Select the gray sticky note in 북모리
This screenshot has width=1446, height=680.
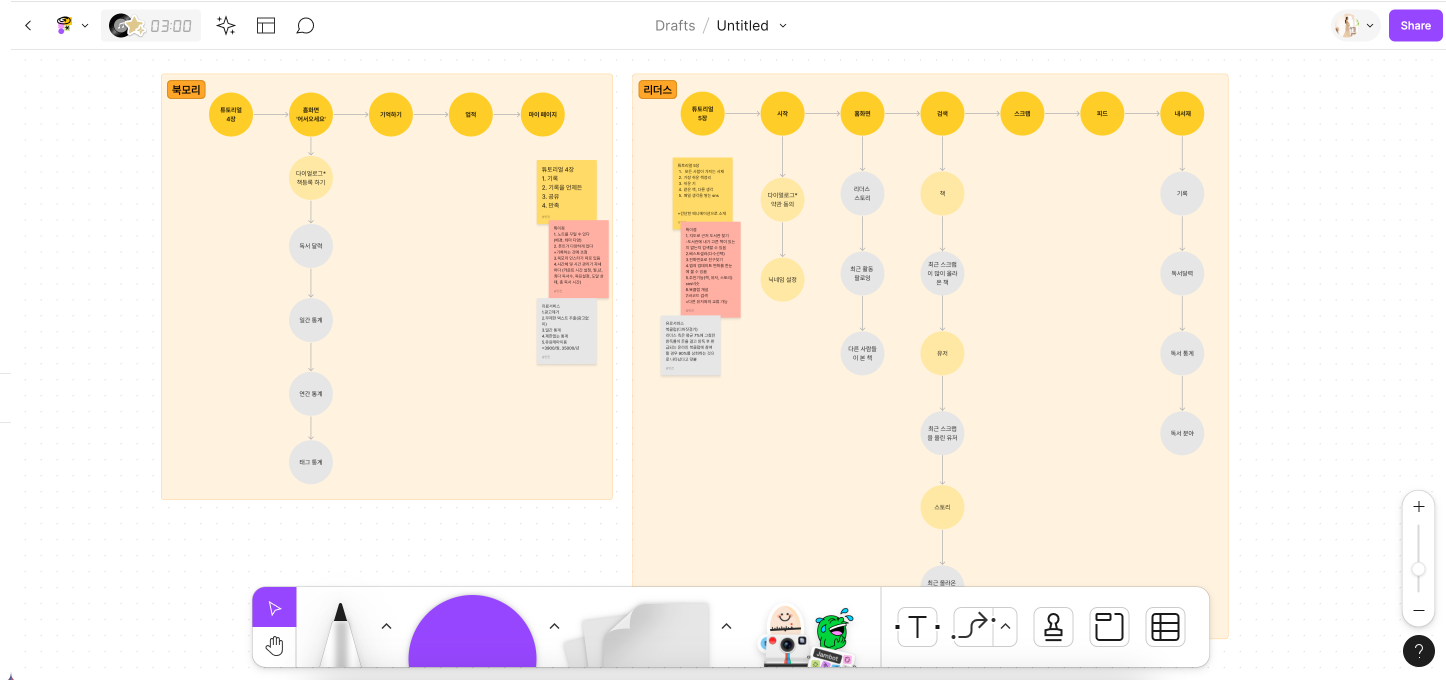click(x=567, y=331)
